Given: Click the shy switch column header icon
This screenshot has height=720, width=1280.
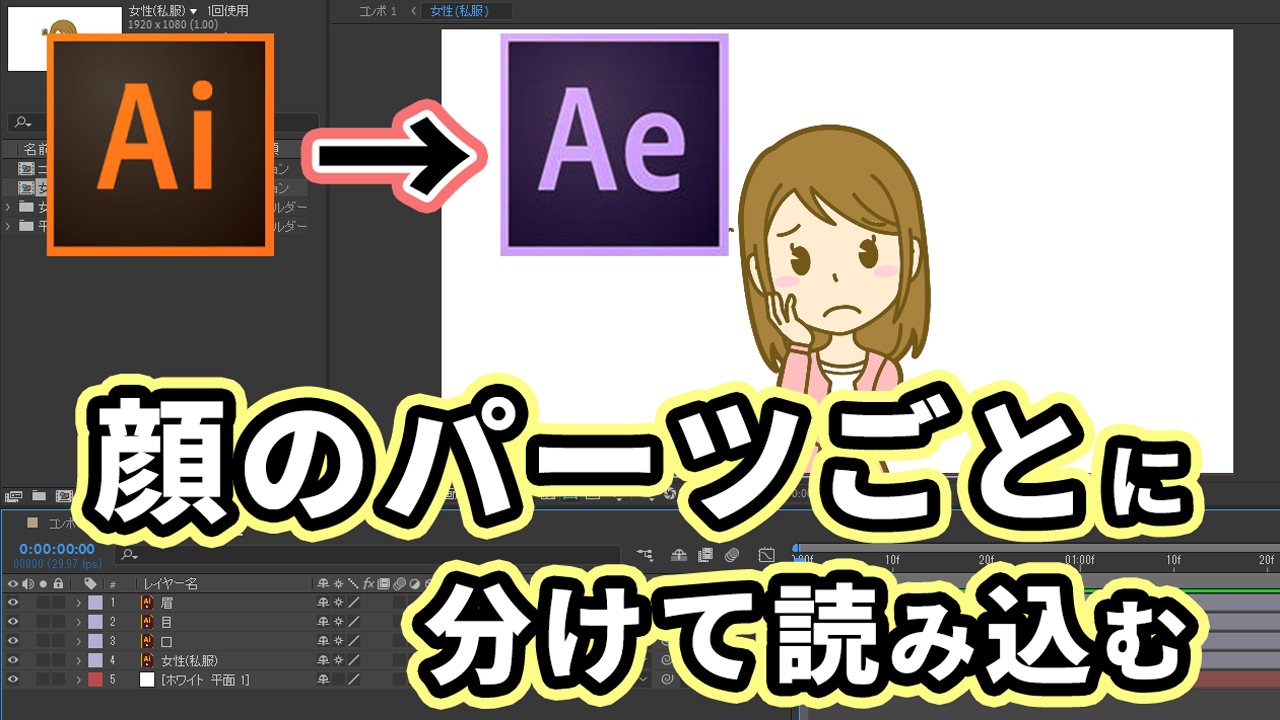Looking at the screenshot, I should [323, 583].
